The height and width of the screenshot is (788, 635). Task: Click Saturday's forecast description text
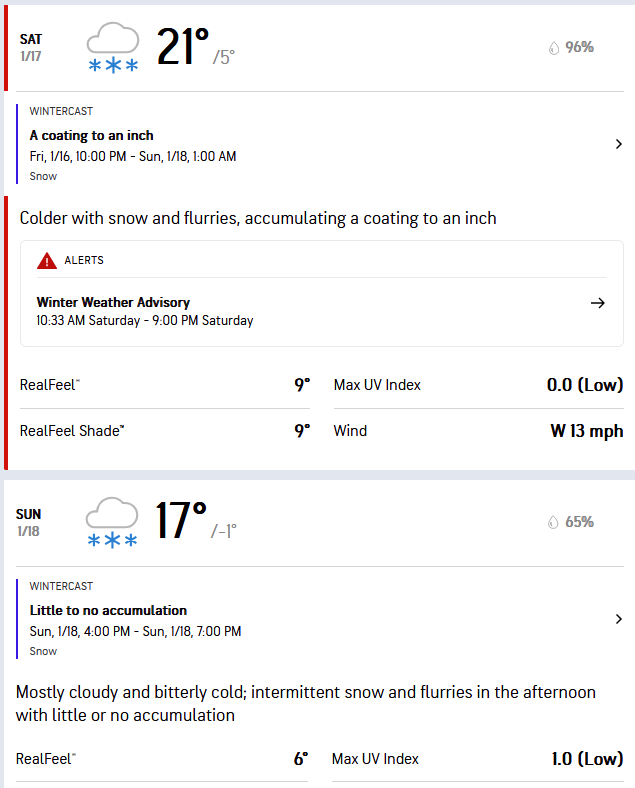(x=258, y=218)
